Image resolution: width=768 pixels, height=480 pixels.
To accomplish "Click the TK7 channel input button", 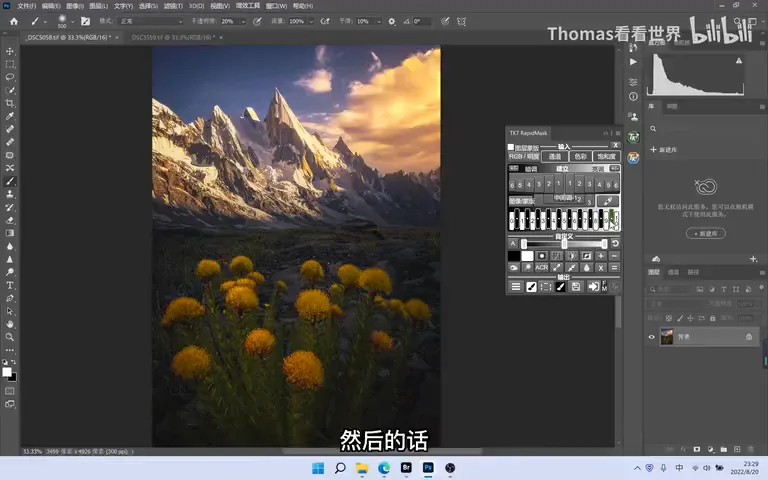I will point(554,157).
